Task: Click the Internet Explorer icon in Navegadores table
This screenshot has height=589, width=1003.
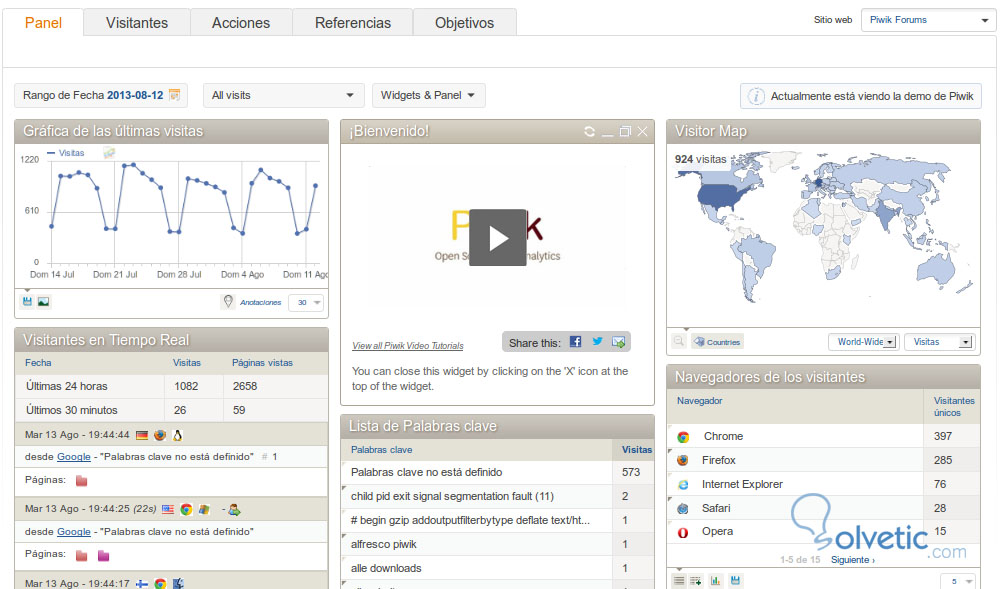Action: pyautogui.click(x=683, y=485)
